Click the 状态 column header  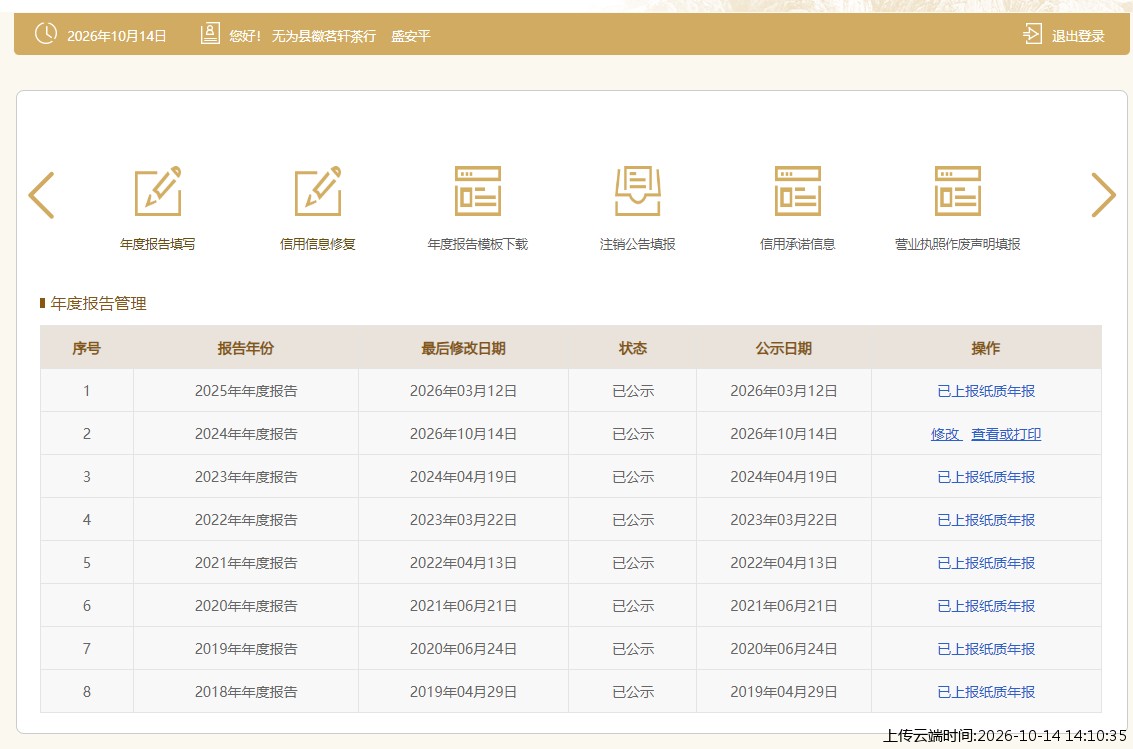(x=632, y=348)
